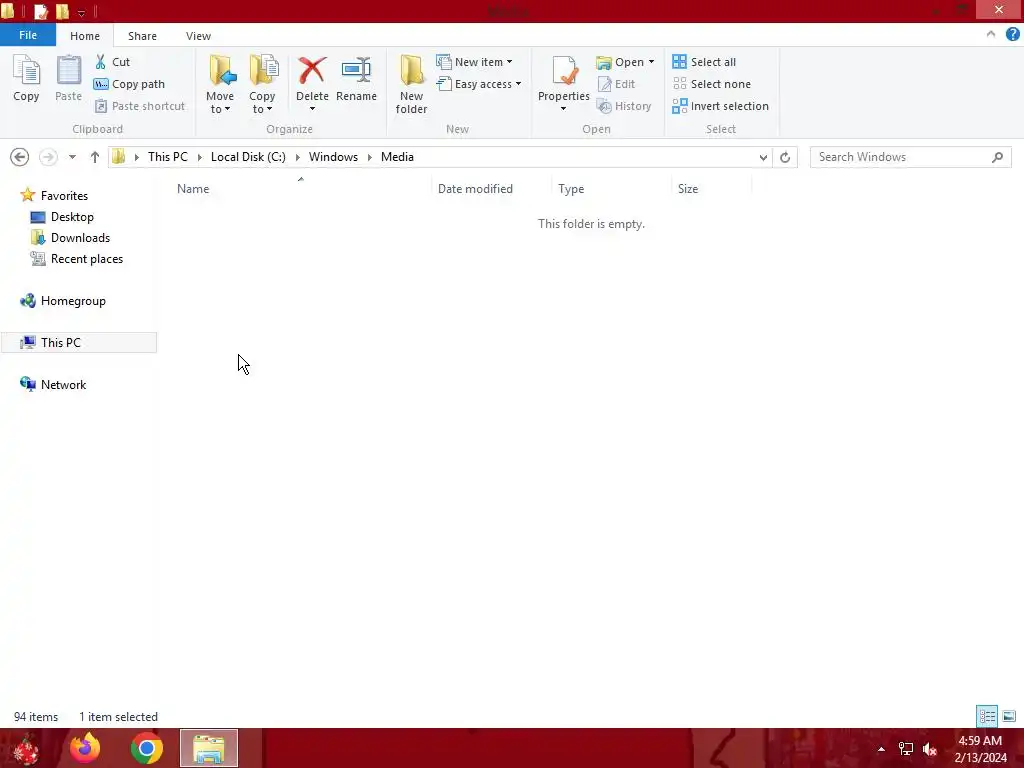Select Network in the navigation pane

[x=53, y=385]
